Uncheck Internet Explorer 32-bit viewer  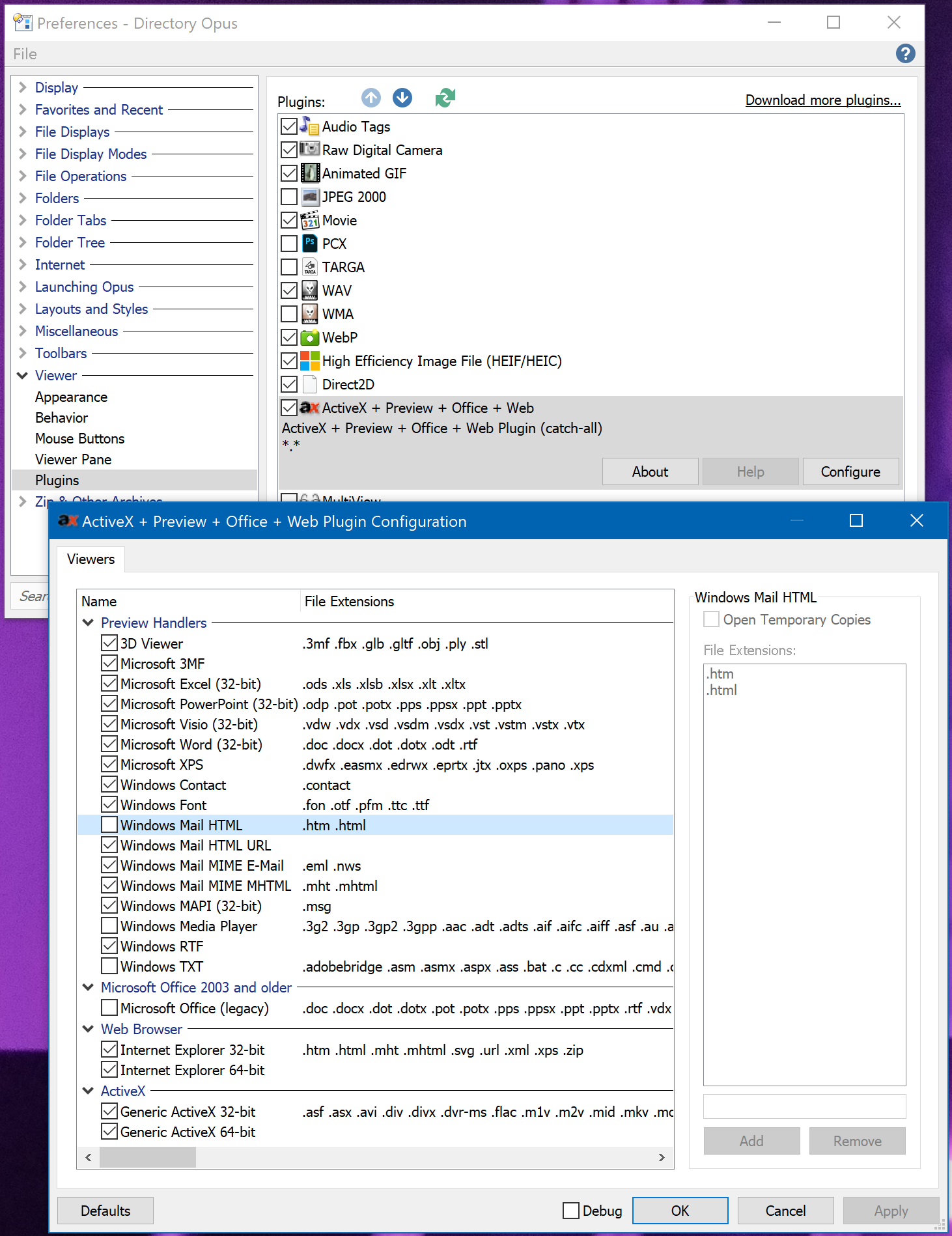109,1049
